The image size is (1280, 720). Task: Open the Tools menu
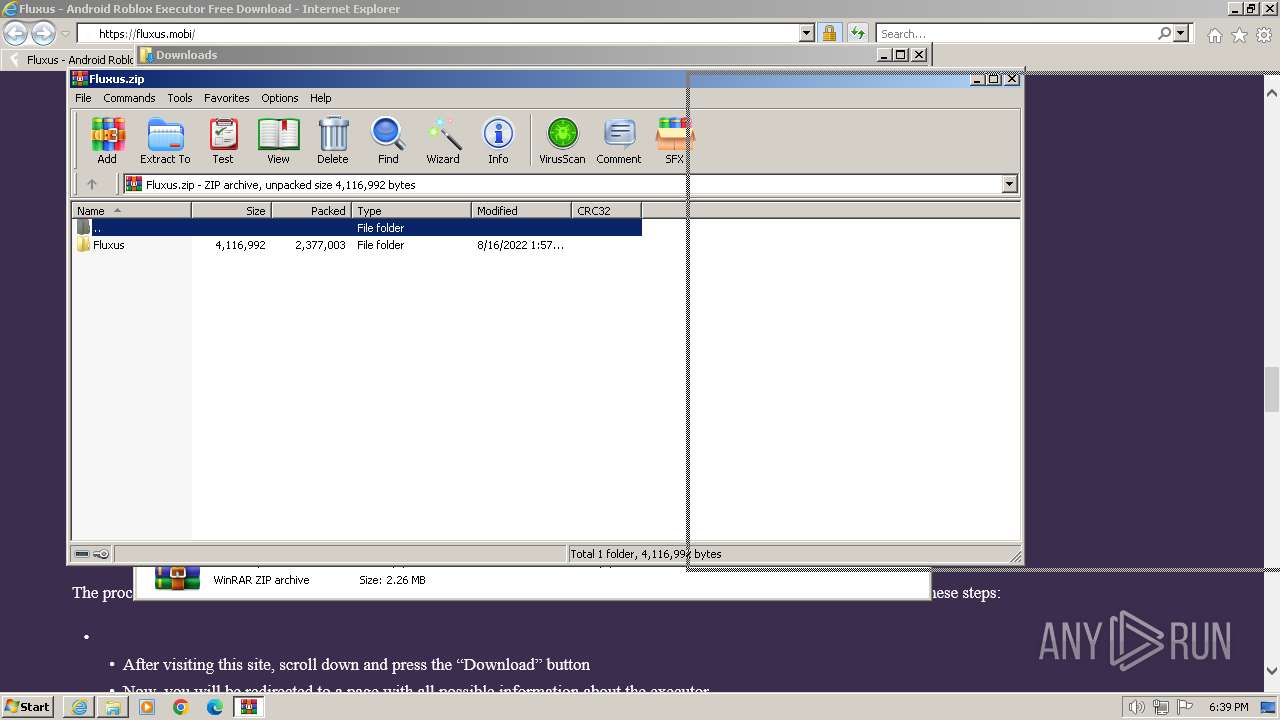pyautogui.click(x=180, y=98)
